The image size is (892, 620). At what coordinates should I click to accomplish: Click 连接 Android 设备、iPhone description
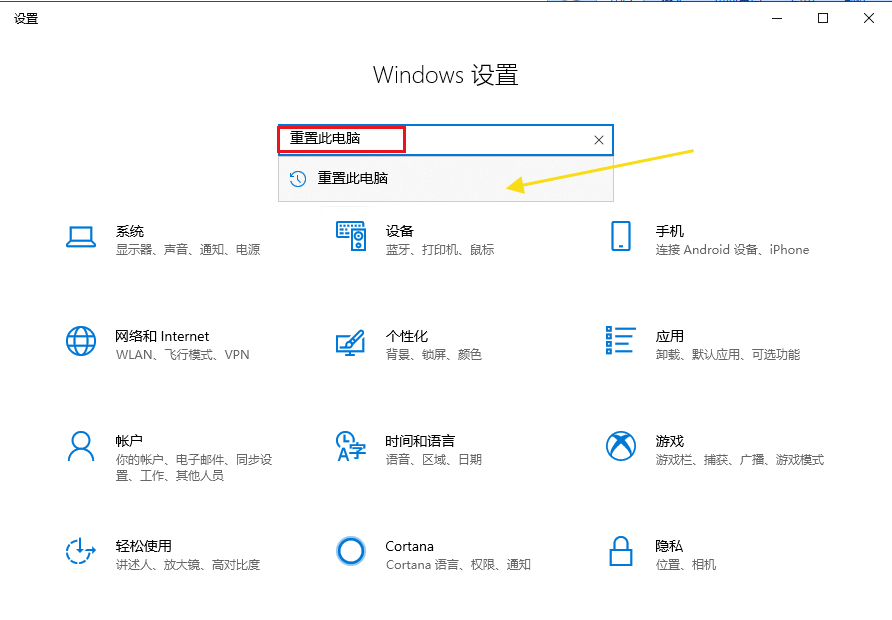click(x=732, y=250)
